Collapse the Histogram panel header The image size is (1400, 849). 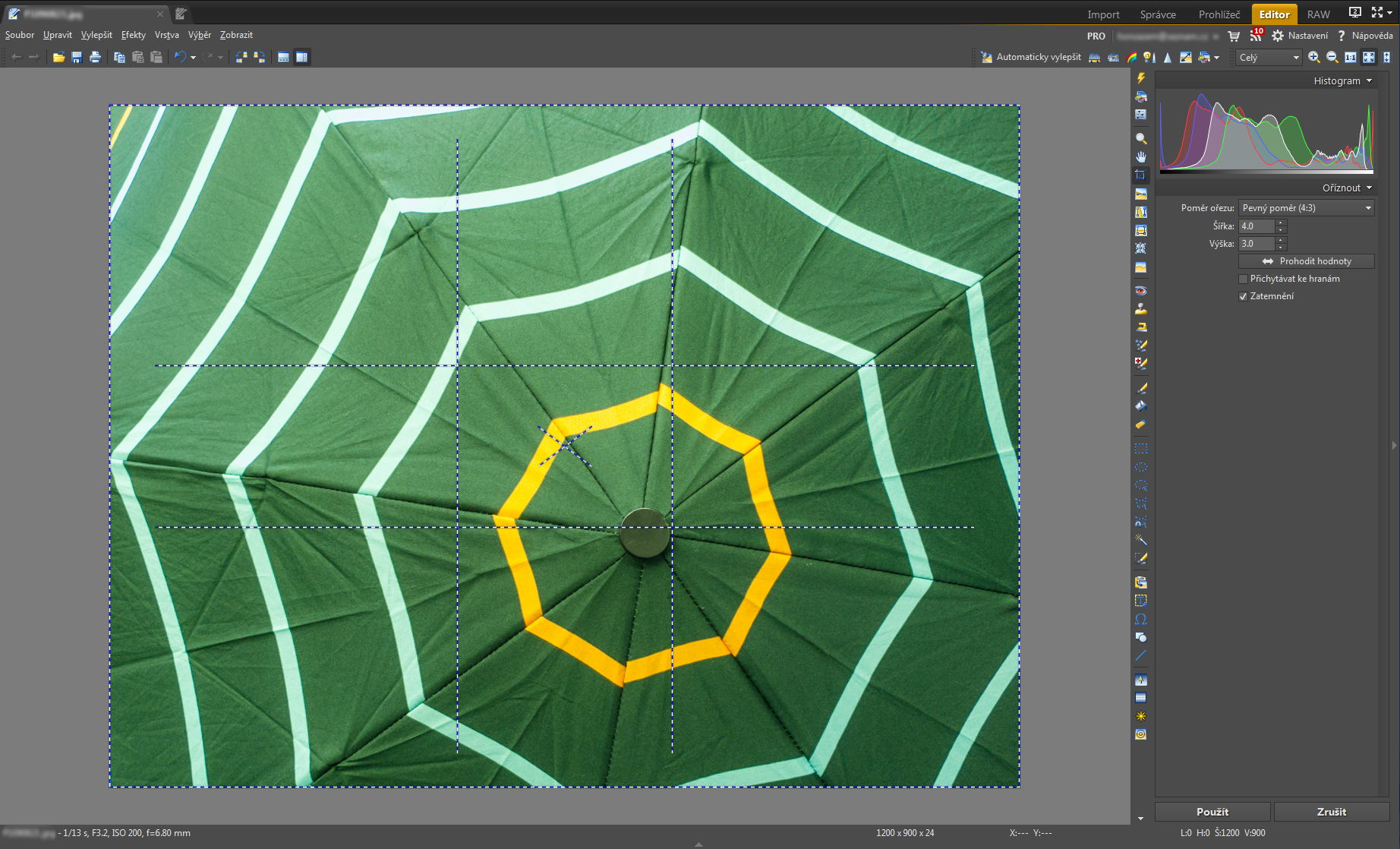click(1342, 80)
